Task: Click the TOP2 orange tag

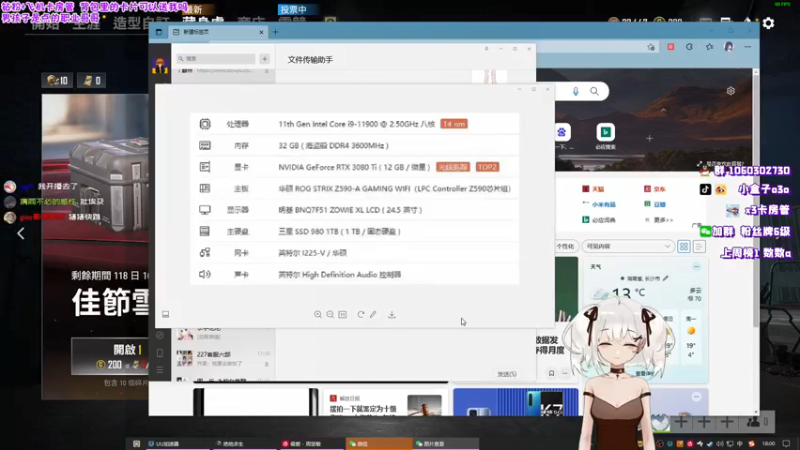Action: tap(487, 167)
